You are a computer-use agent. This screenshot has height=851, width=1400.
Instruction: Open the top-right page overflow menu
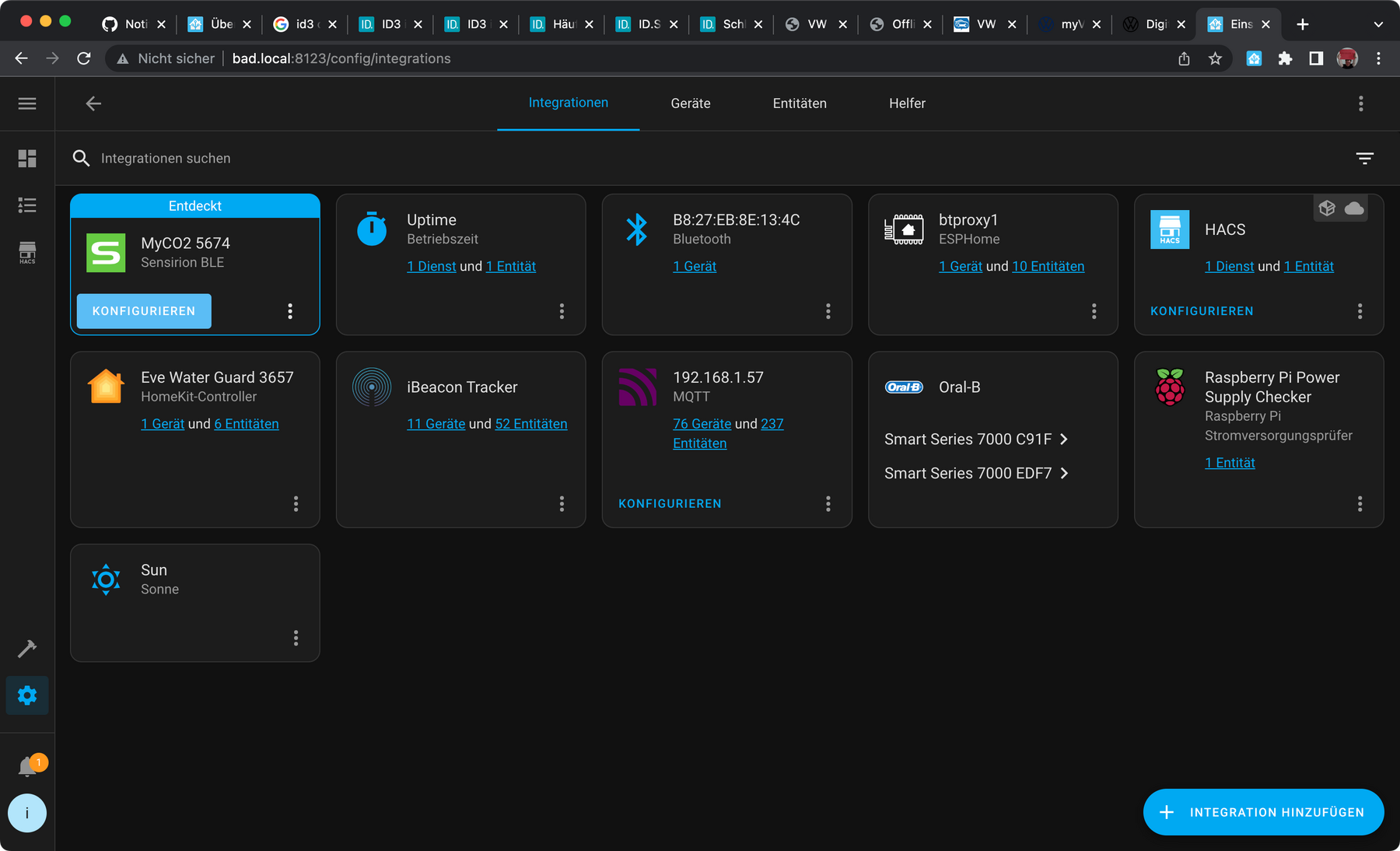[x=1360, y=103]
